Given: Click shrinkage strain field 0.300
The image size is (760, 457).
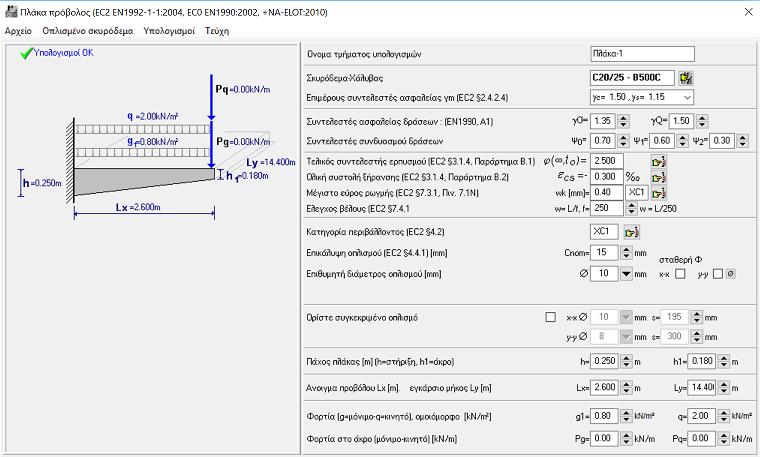Looking at the screenshot, I should pyautogui.click(x=606, y=177).
